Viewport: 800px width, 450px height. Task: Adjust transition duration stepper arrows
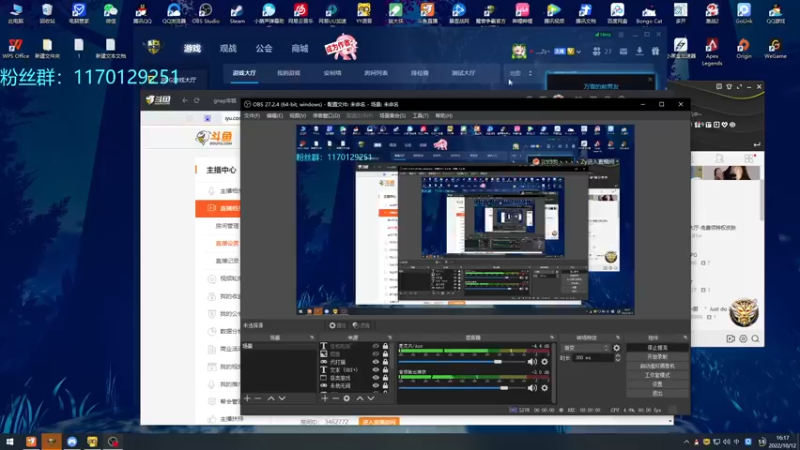tap(617, 358)
